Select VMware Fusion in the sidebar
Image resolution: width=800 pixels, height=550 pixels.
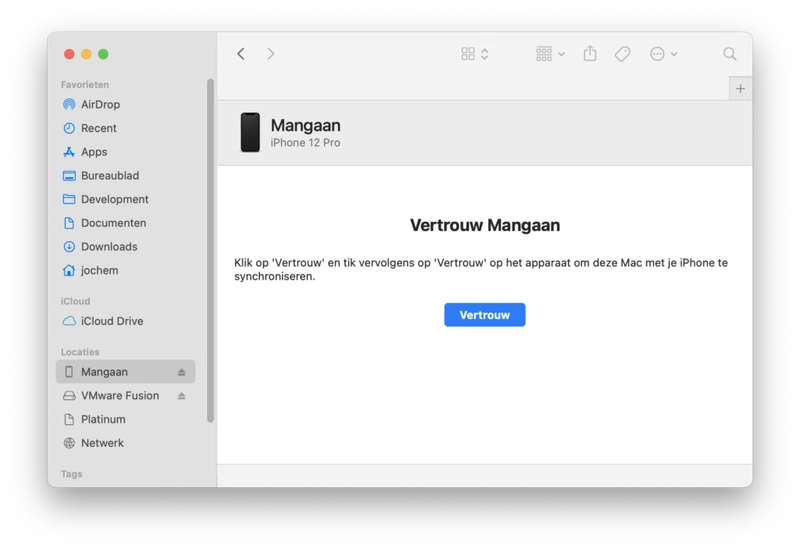click(125, 395)
